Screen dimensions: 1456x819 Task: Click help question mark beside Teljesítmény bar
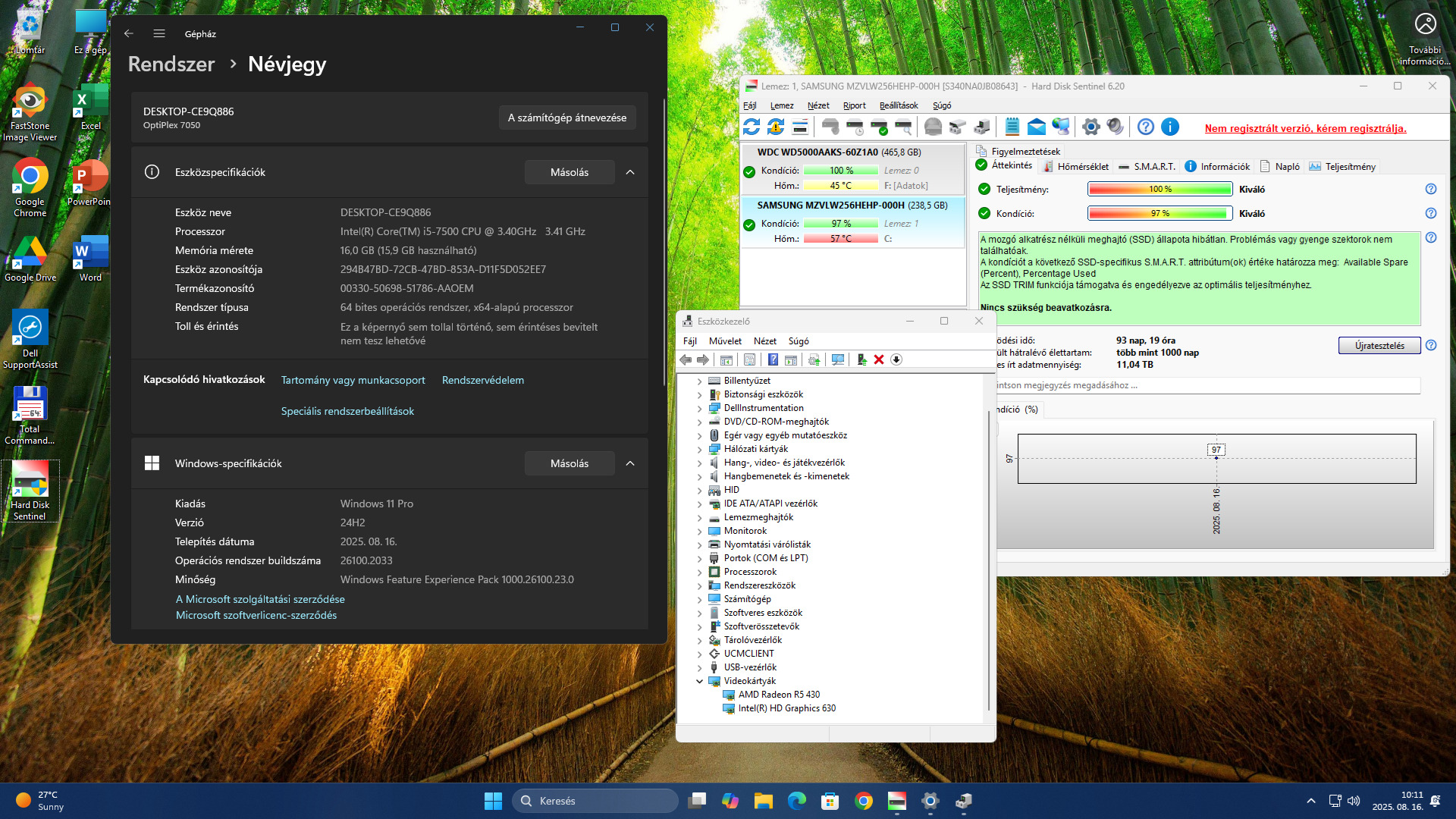click(x=1430, y=189)
